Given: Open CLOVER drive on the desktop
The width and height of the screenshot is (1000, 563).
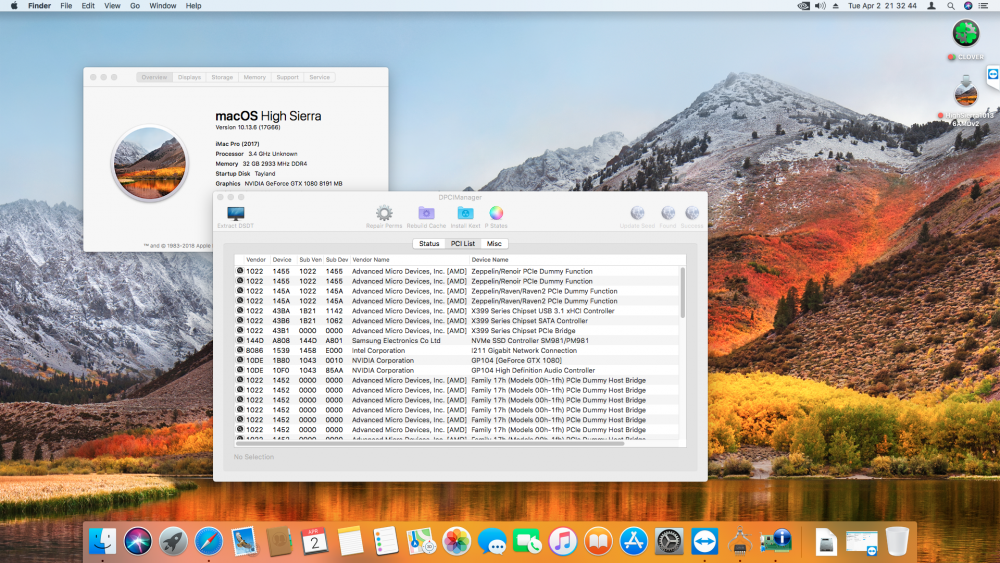Looking at the screenshot, I should (966, 33).
